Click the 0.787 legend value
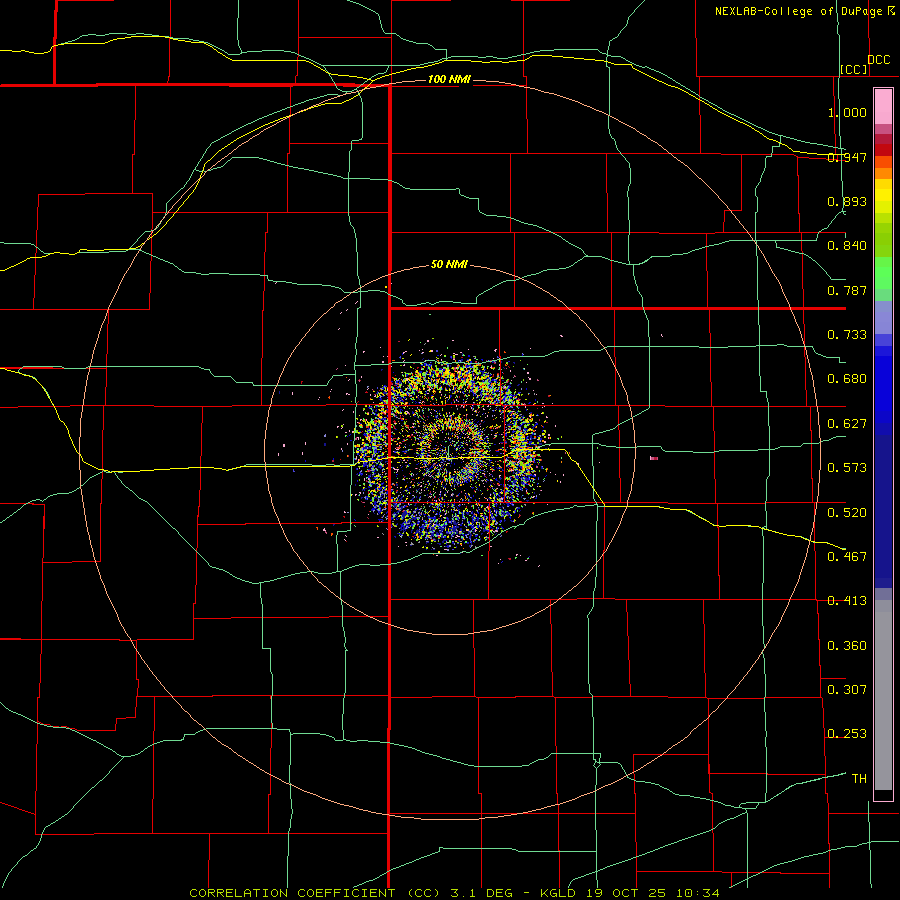This screenshot has width=900, height=900. (847, 290)
